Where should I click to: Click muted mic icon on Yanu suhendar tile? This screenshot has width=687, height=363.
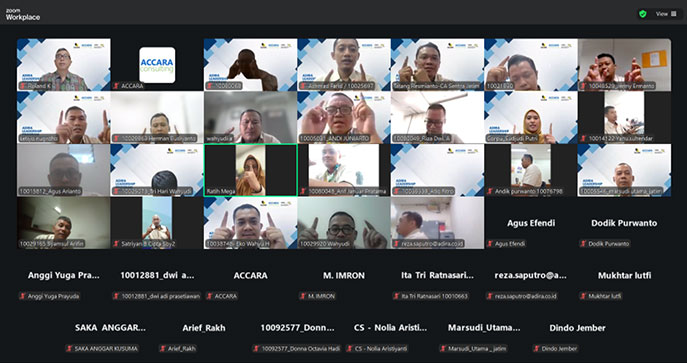(583, 138)
